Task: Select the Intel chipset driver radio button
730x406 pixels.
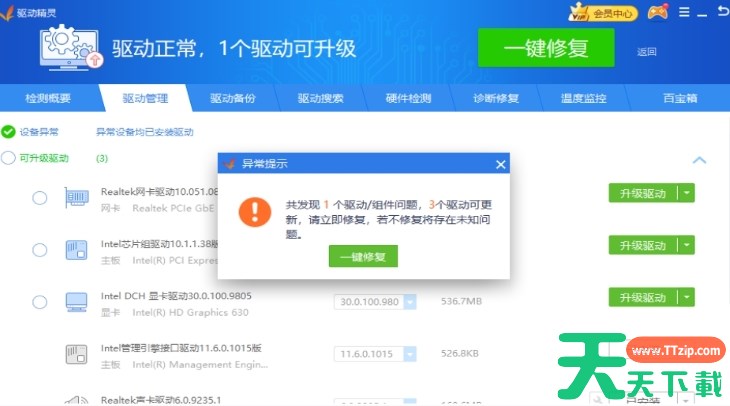Action: pos(40,250)
